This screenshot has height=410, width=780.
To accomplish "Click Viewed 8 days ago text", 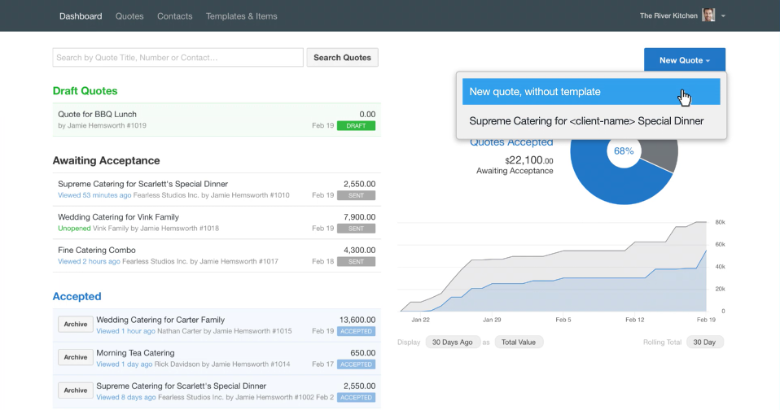I will [126, 397].
